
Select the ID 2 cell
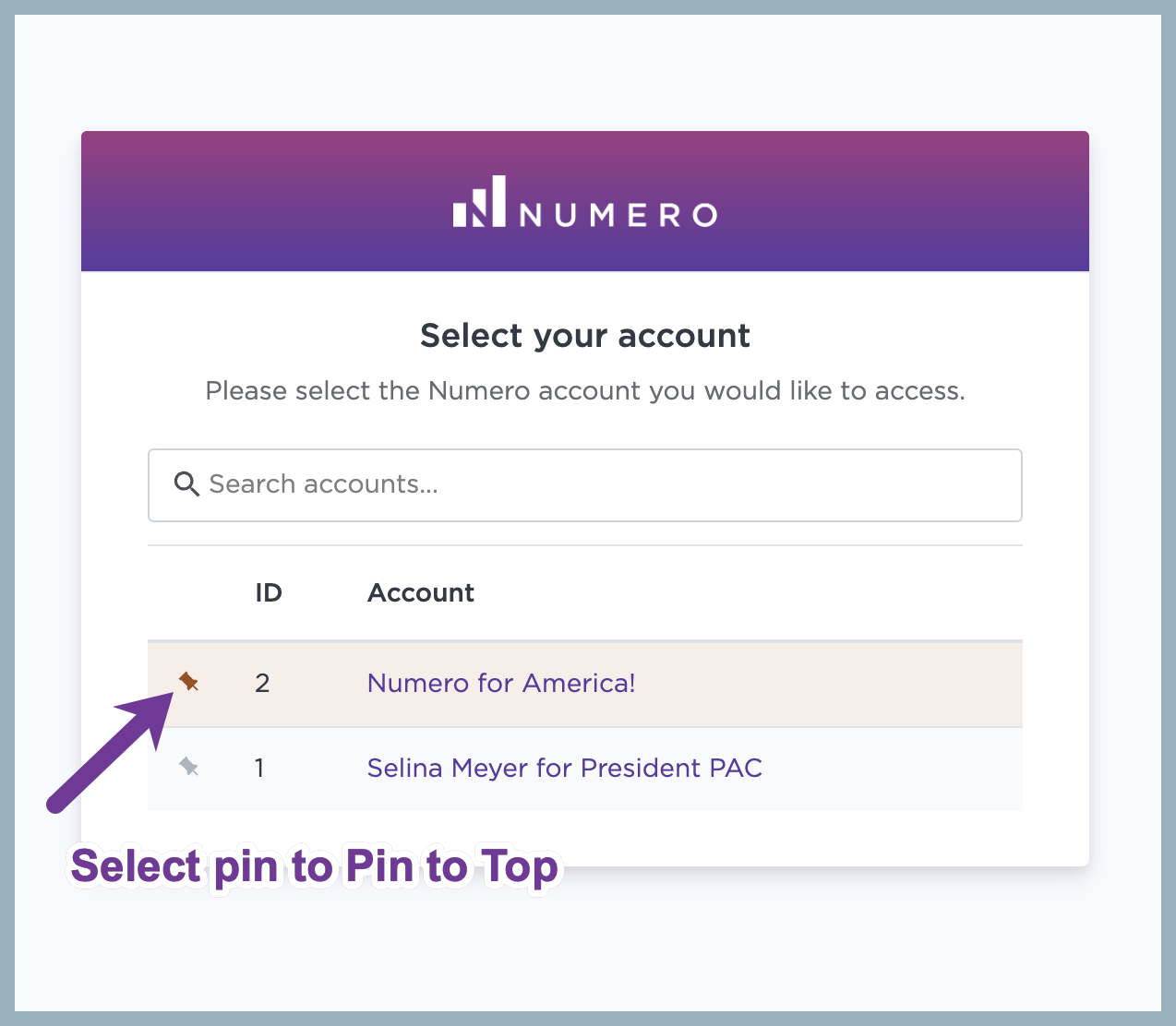click(262, 683)
